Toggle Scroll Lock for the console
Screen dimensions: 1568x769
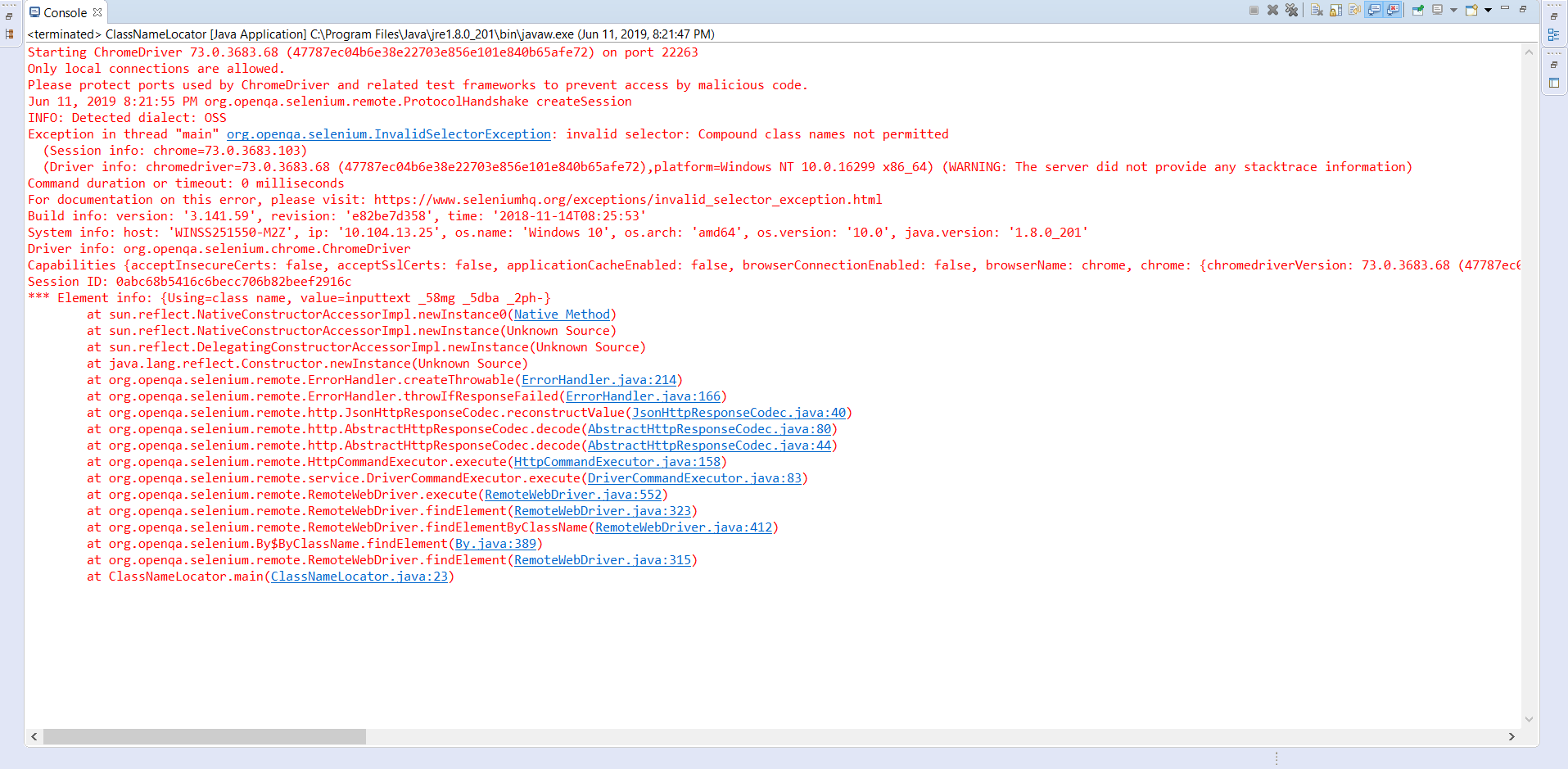tap(1335, 11)
